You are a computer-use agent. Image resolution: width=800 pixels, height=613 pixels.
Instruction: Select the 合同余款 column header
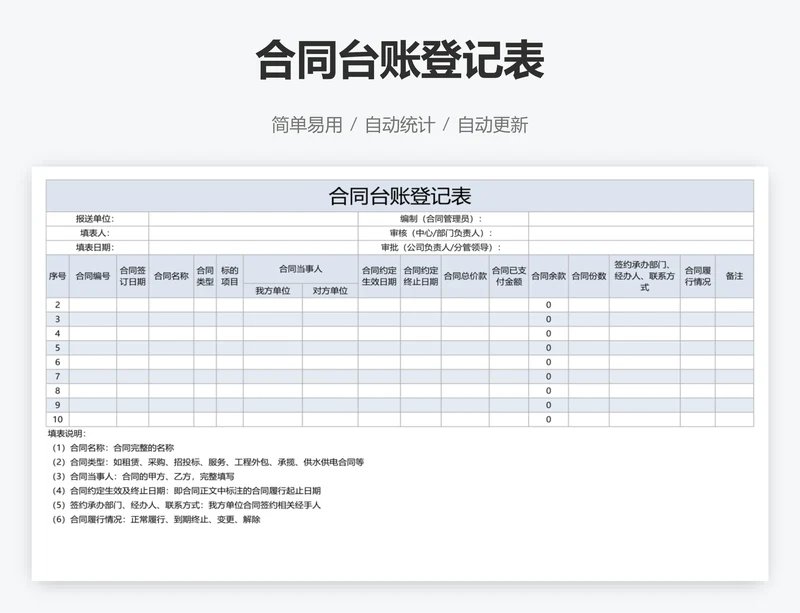coord(548,276)
